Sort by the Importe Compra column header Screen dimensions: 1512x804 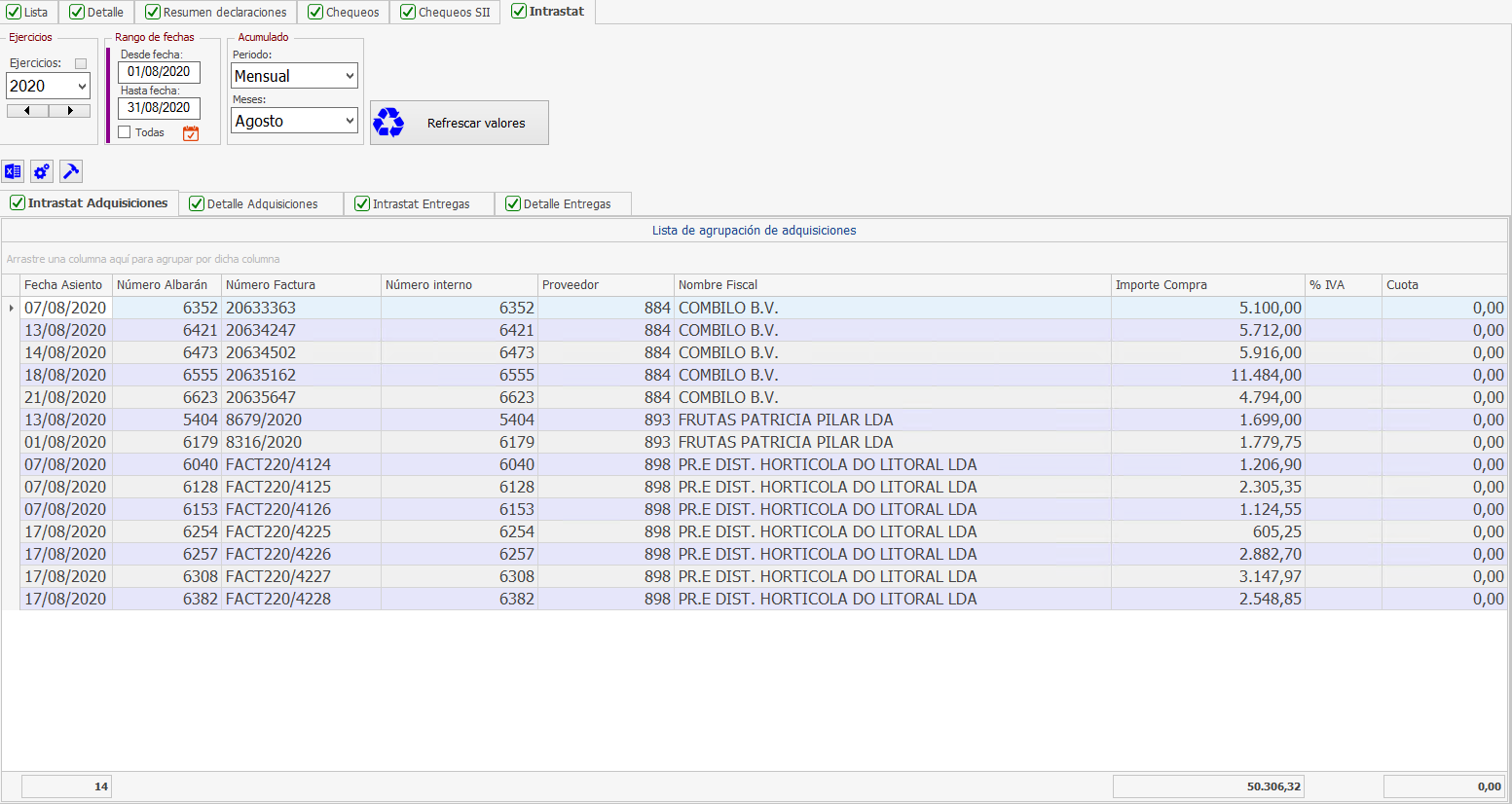click(1206, 285)
